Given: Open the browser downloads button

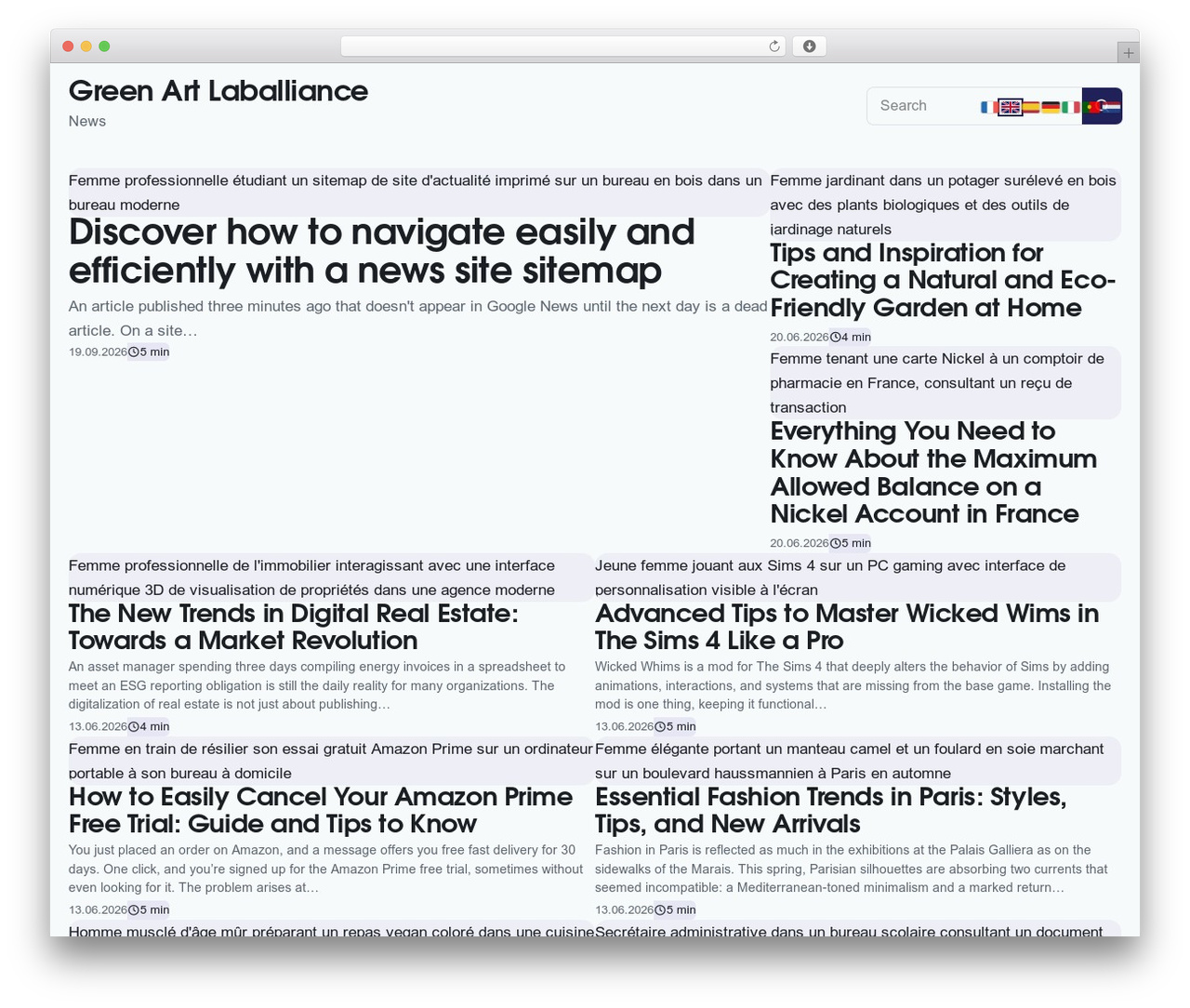Looking at the screenshot, I should click(x=809, y=46).
